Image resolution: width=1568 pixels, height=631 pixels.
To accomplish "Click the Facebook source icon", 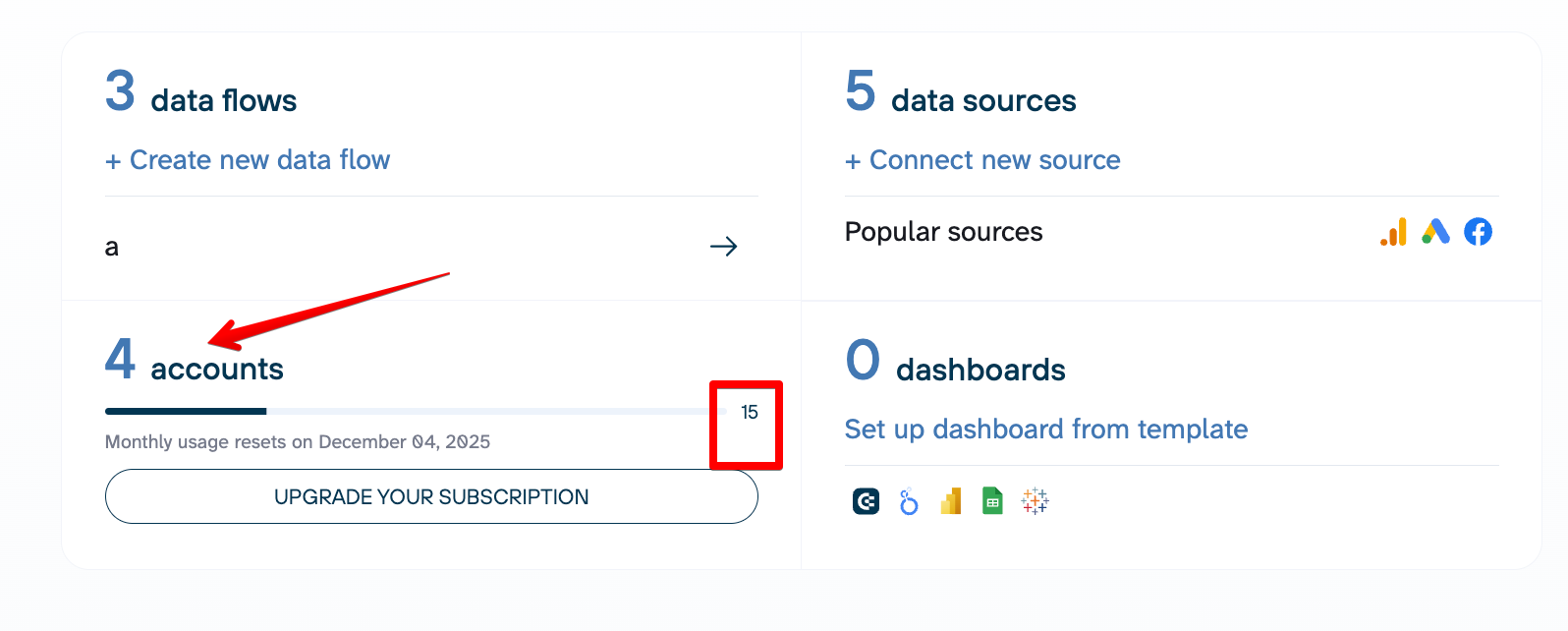I will [x=1478, y=232].
